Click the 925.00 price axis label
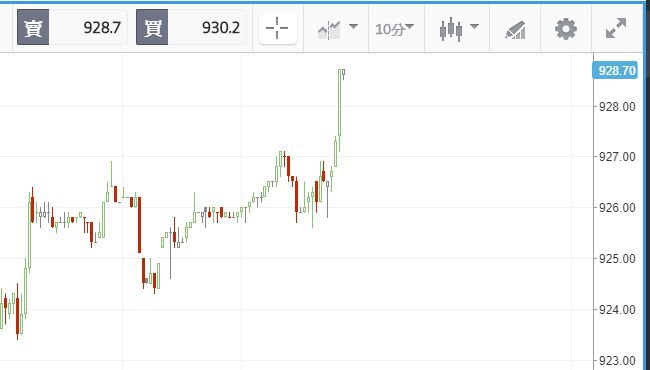This screenshot has width=650, height=370. tap(617, 259)
